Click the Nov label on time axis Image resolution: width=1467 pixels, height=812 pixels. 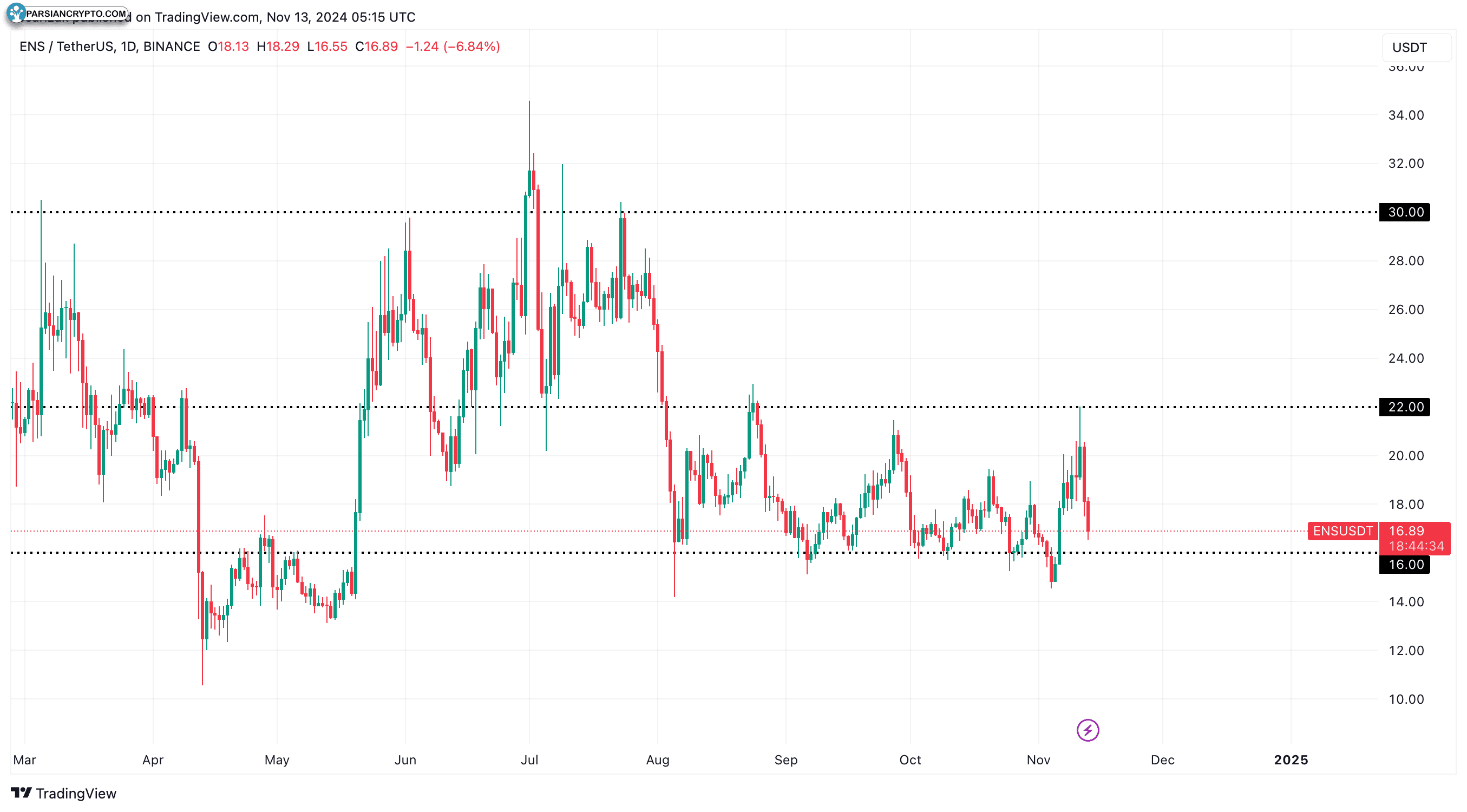(x=1038, y=759)
